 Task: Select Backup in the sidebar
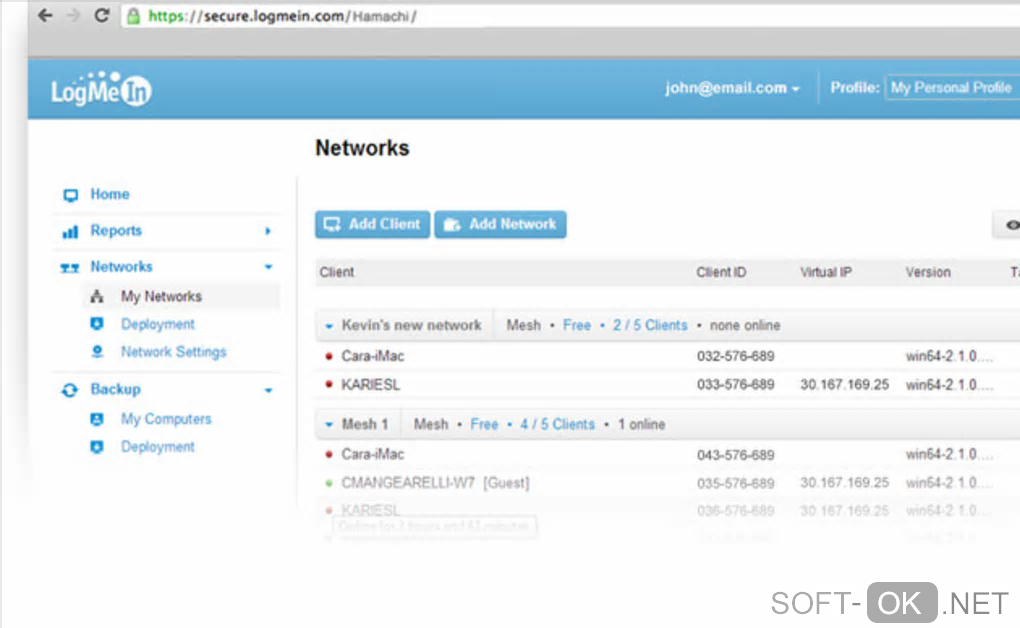tap(115, 389)
